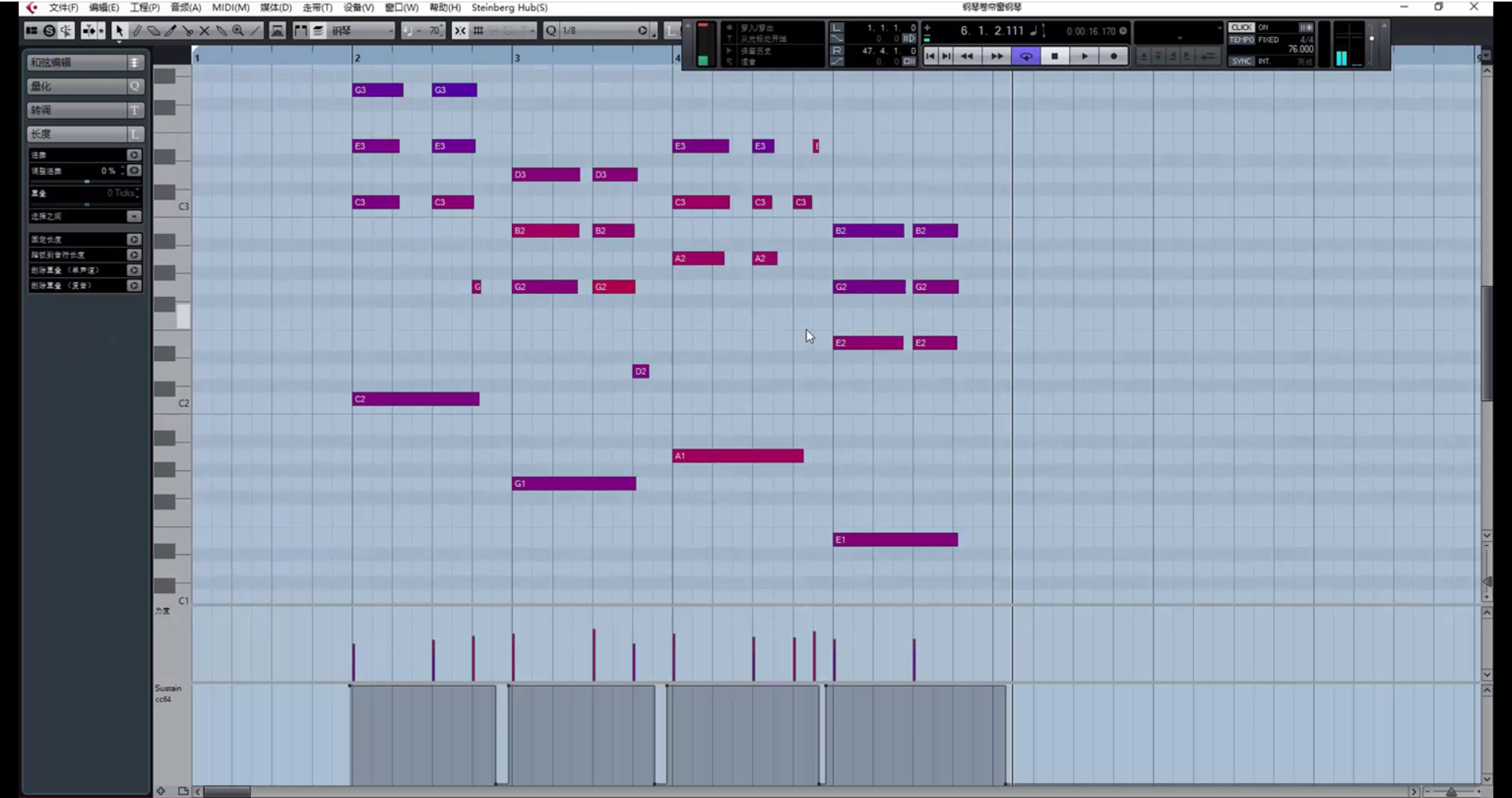Image resolution: width=1512 pixels, height=798 pixels.
Task: Click the horizontal scrollbar thumb
Action: point(227,792)
